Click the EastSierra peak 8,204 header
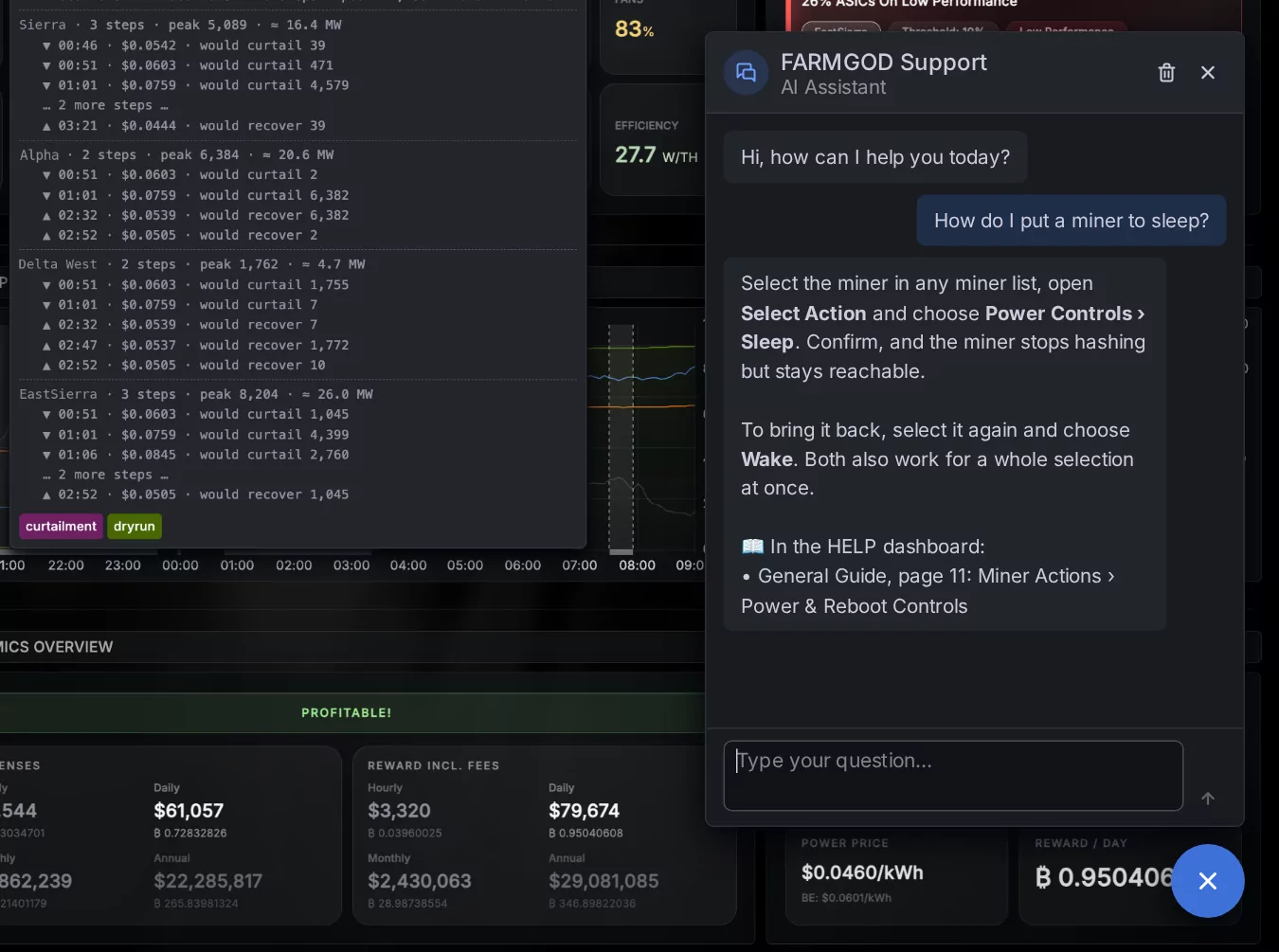 (x=196, y=394)
